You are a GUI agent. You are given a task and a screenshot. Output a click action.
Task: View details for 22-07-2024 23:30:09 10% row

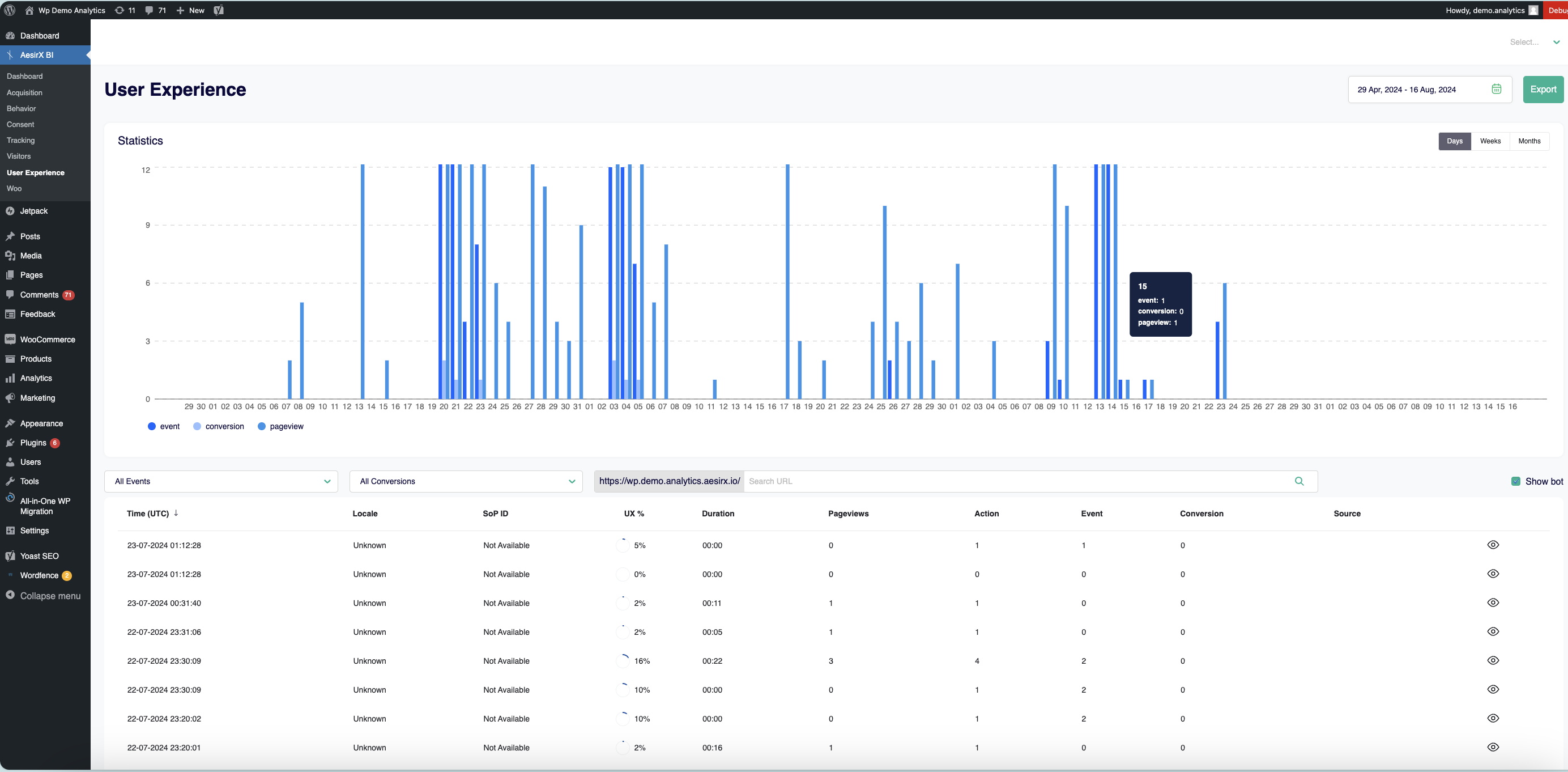coord(1493,689)
